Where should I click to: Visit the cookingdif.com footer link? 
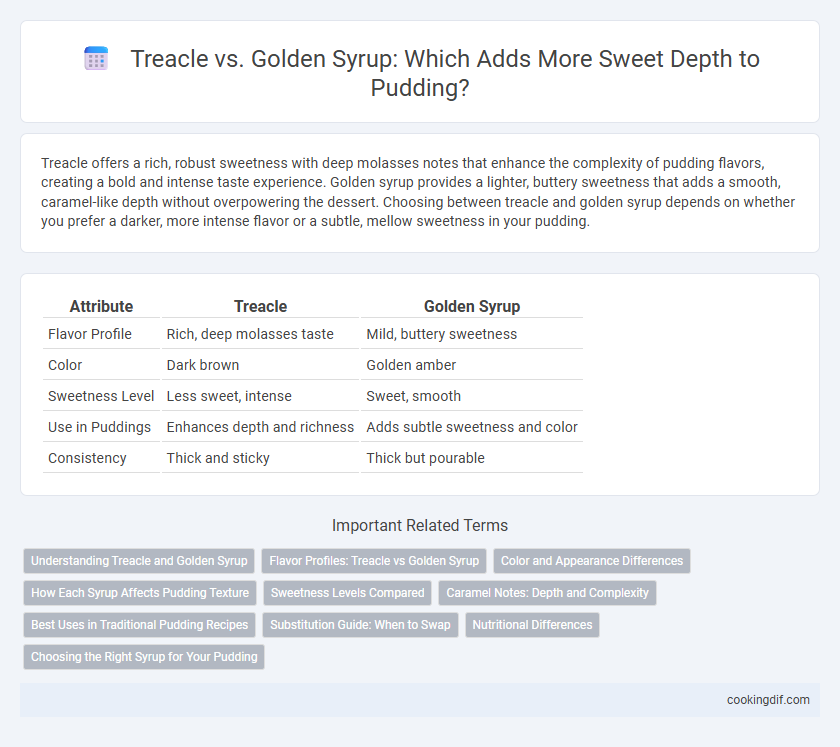coord(768,700)
